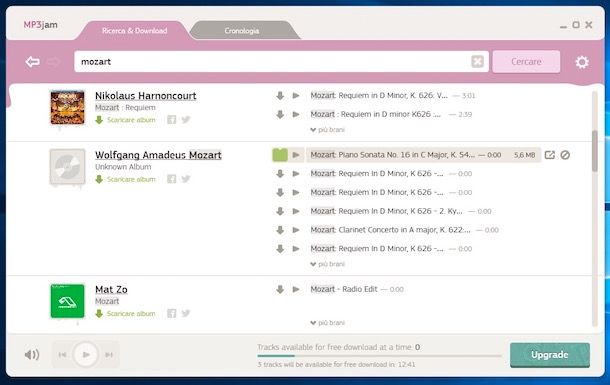
Task: Switch to Cronologia tab
Action: pos(242,31)
